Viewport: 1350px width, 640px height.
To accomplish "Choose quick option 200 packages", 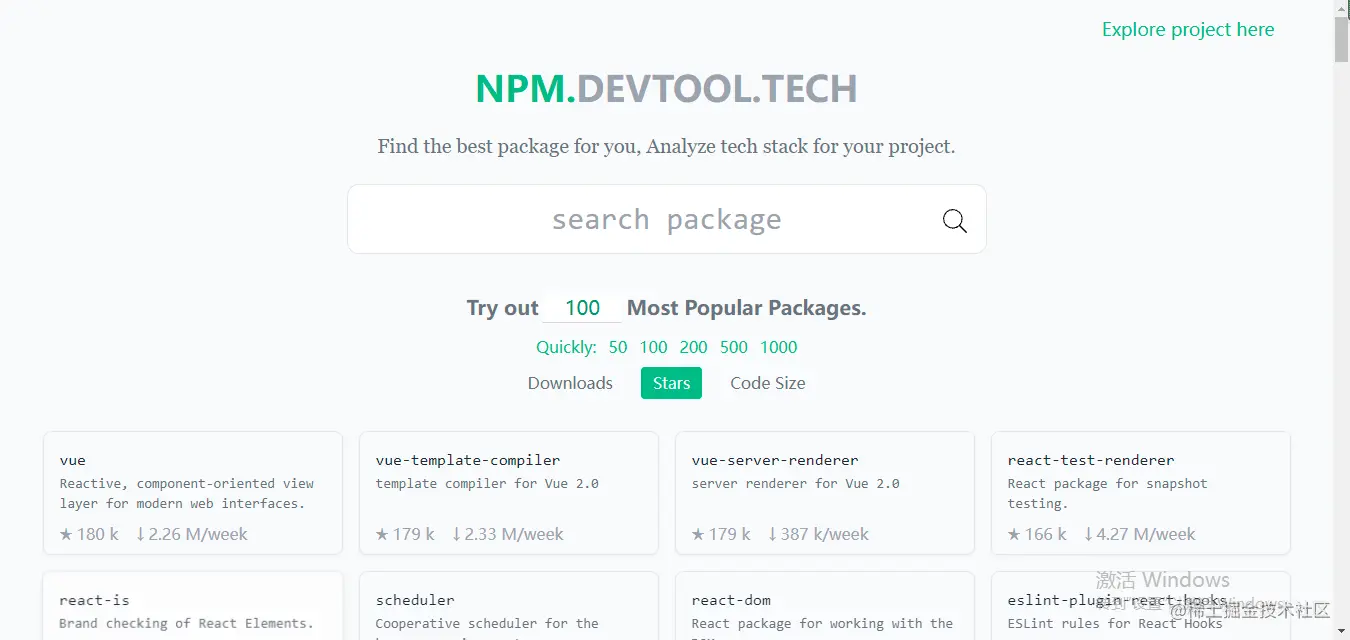I will point(693,348).
